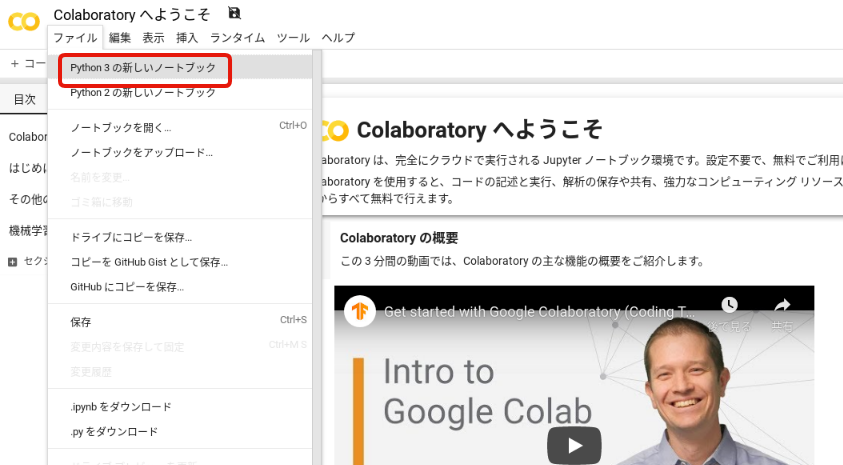Click the watch later clock icon
This screenshot has height=465, width=843.
point(729,305)
